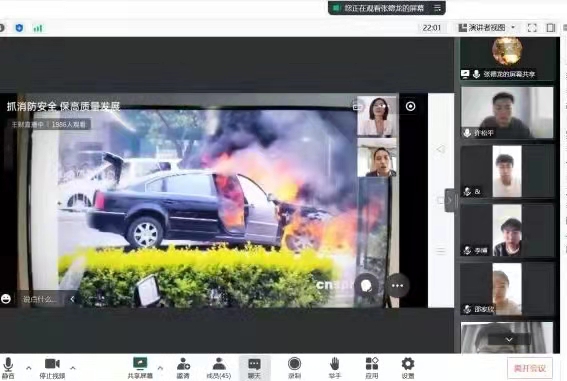Open the settings gear icon

408,367
